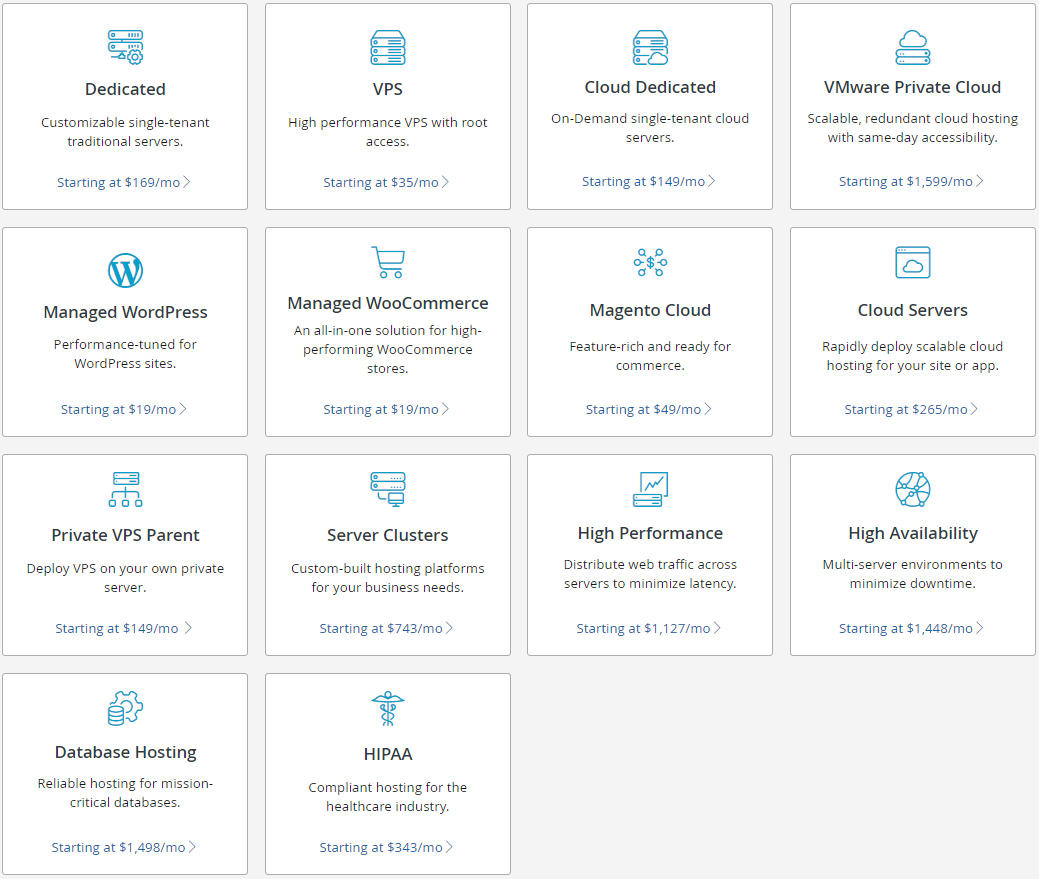Screen dimensions: 1039x879
Task: Click the Database Hosting gear icon
Action: [x=125, y=708]
